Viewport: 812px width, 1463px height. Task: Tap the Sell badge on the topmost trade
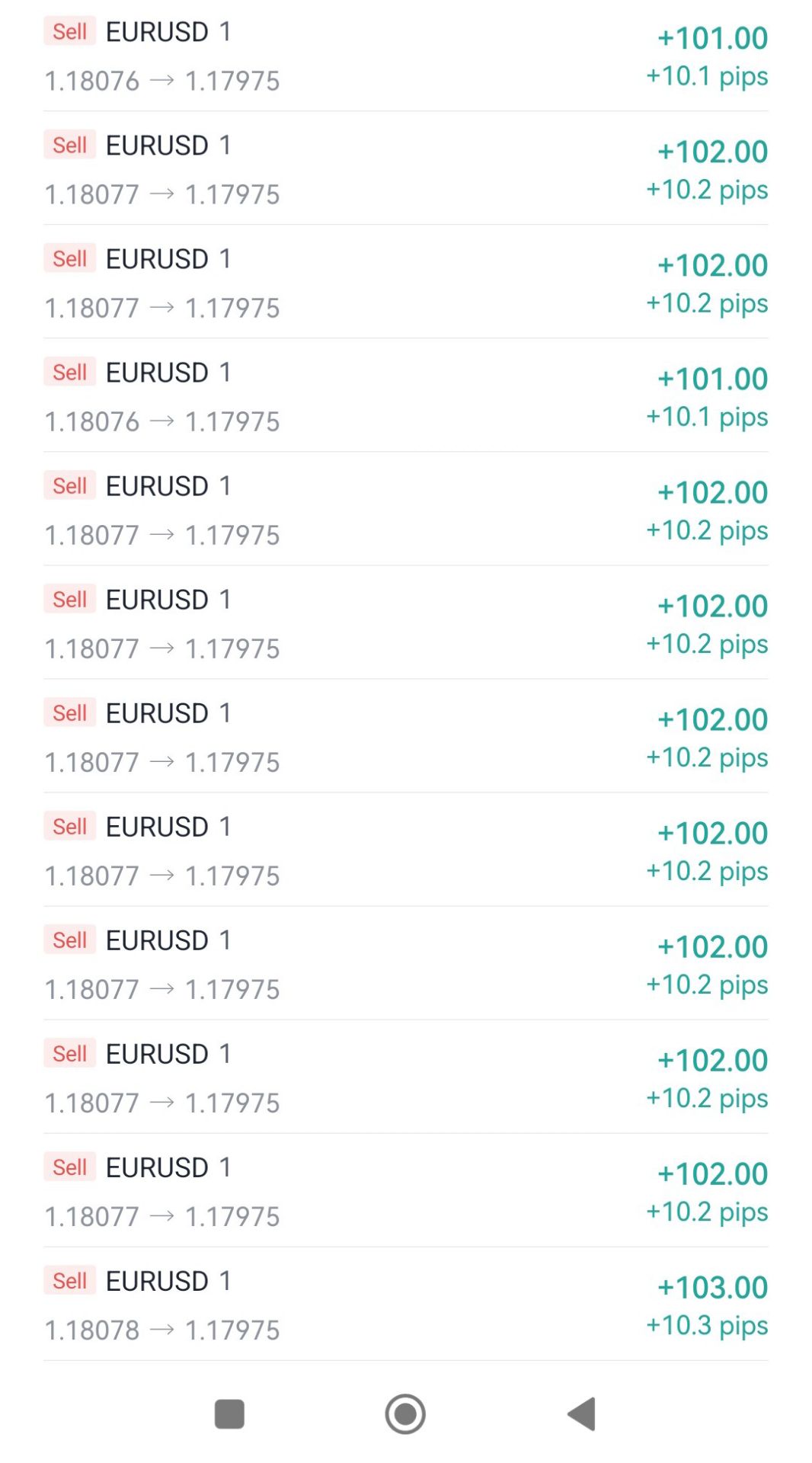pos(69,31)
